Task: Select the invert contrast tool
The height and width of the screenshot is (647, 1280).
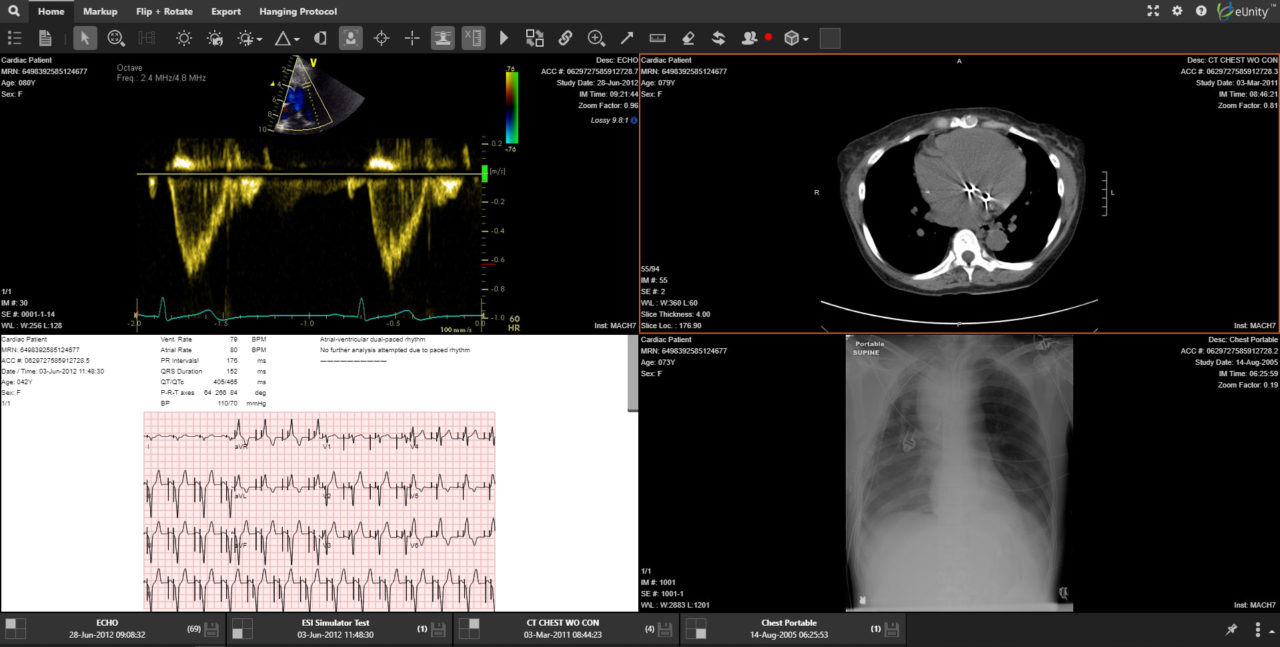Action: click(x=319, y=38)
